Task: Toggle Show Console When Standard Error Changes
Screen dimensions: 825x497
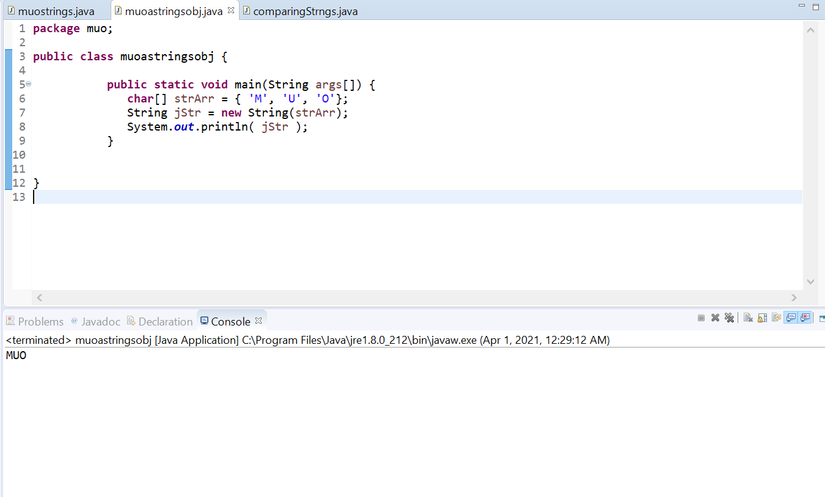Action: (805, 318)
